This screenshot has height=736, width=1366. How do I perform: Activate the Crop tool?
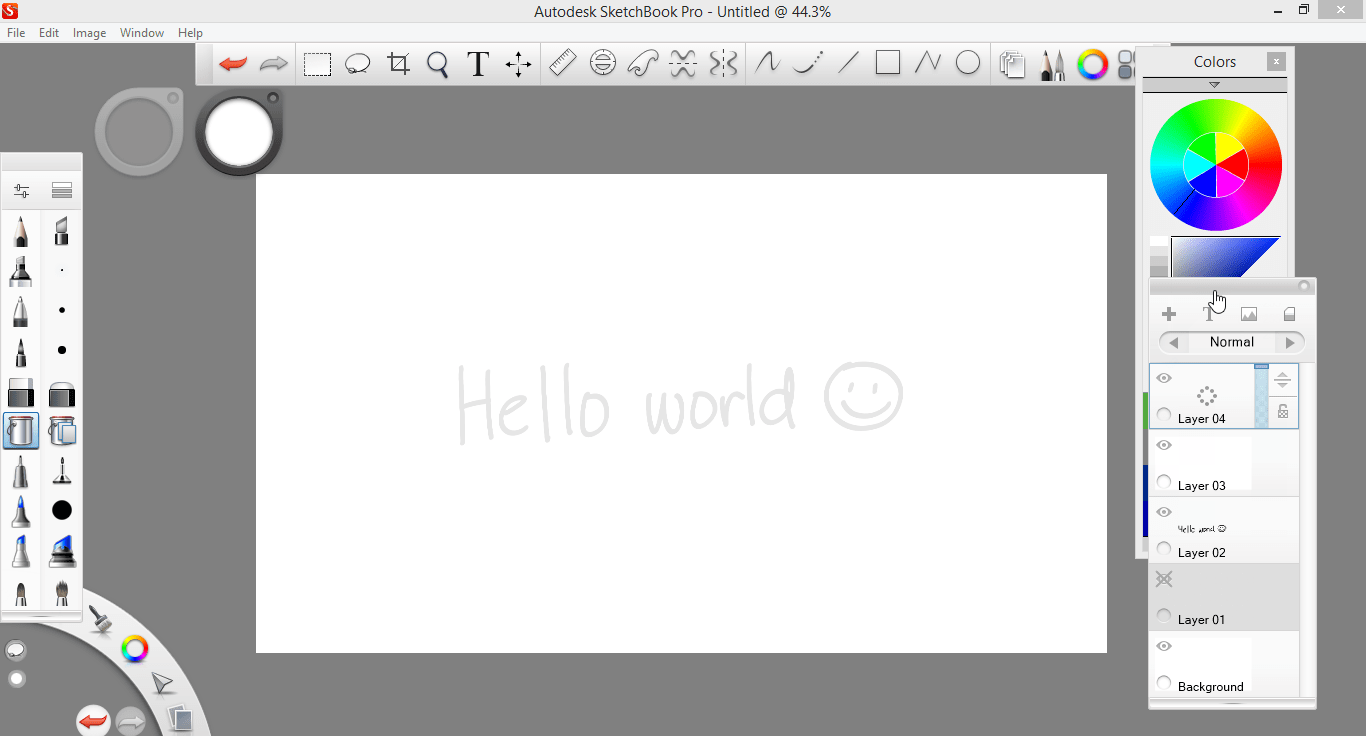point(398,62)
